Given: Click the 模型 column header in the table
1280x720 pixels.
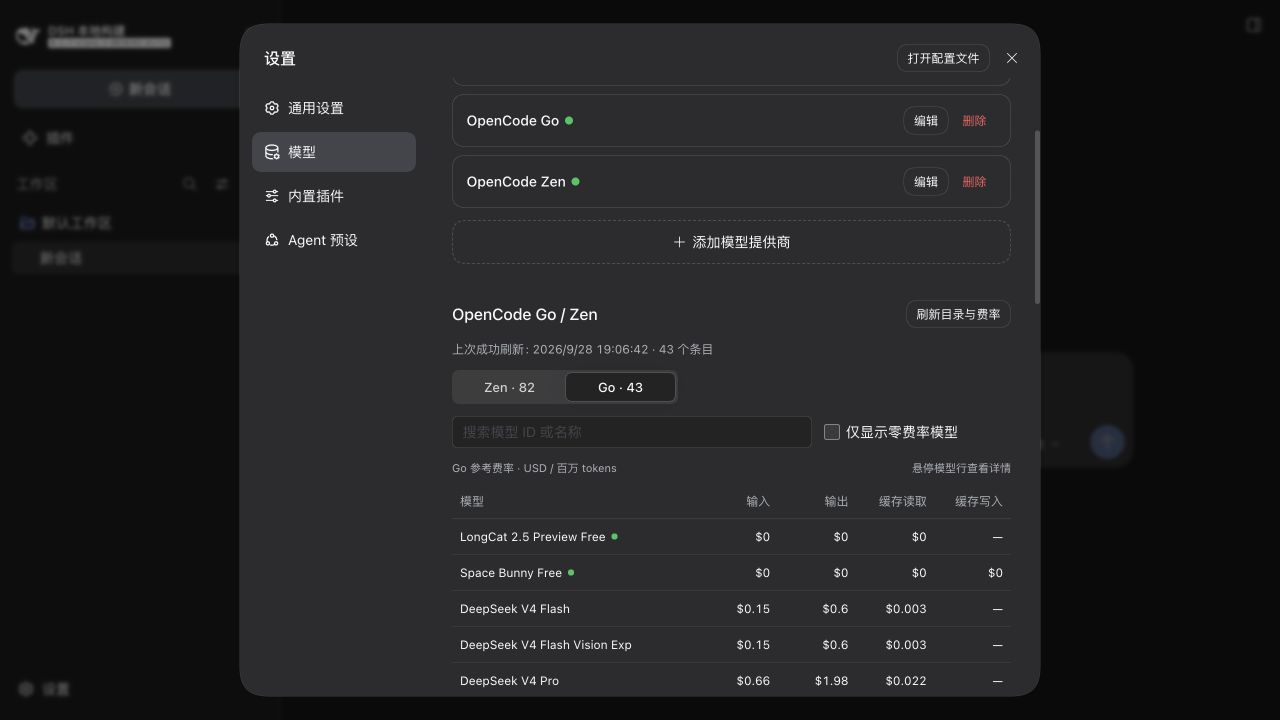Looking at the screenshot, I should [x=472, y=501].
